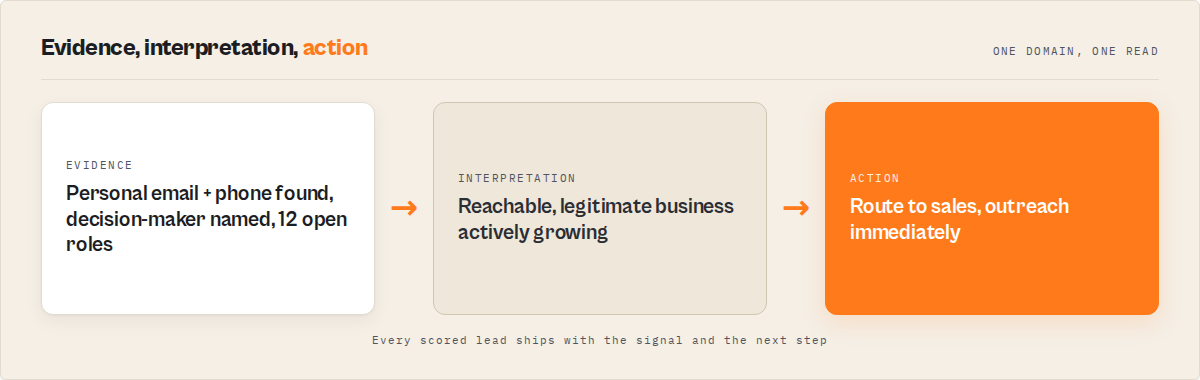Select the beige Interpretation card
Screen dimensions: 1200x380
(600, 208)
